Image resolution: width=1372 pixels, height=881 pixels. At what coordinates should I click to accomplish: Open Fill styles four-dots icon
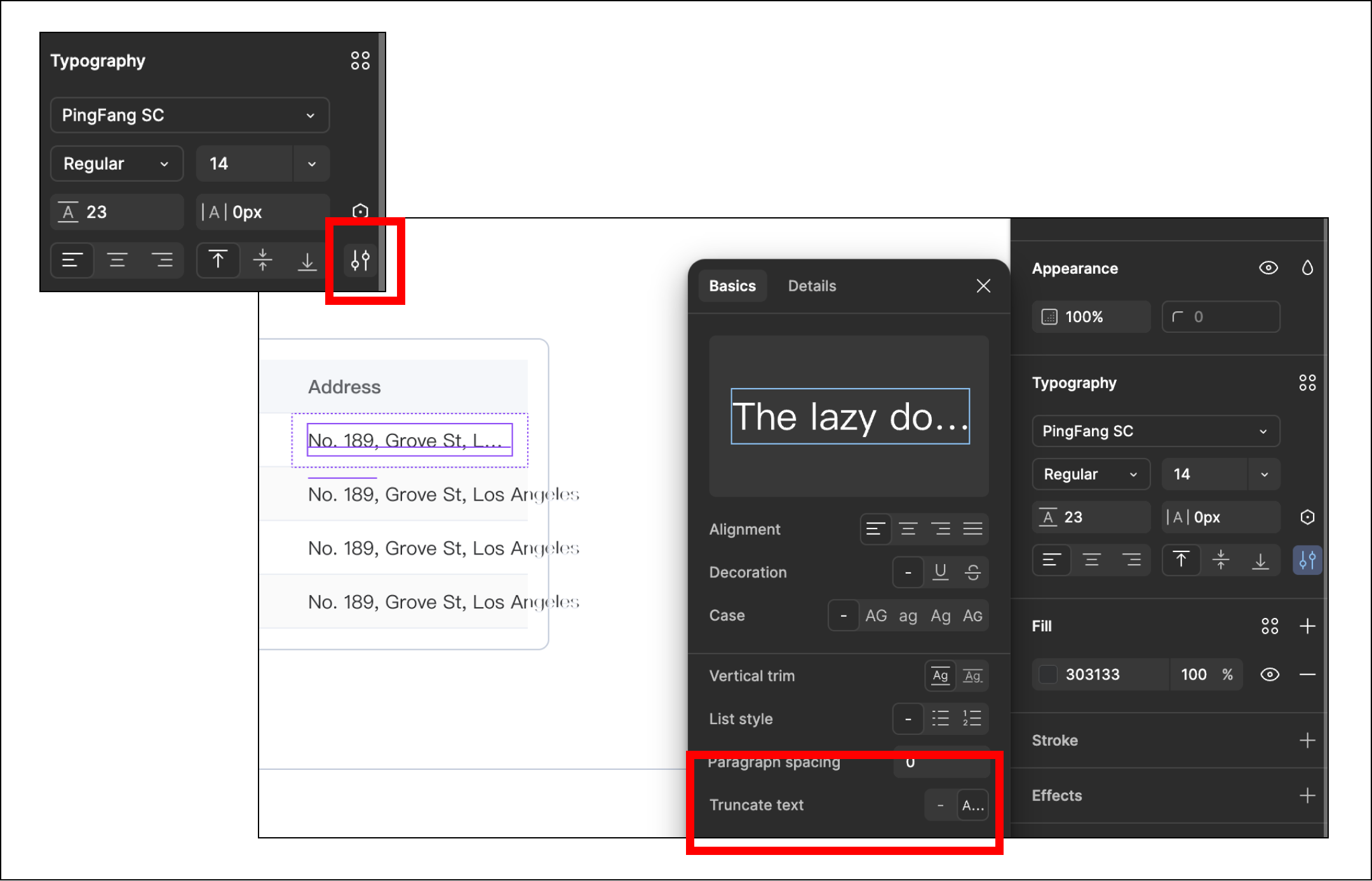point(1269,626)
